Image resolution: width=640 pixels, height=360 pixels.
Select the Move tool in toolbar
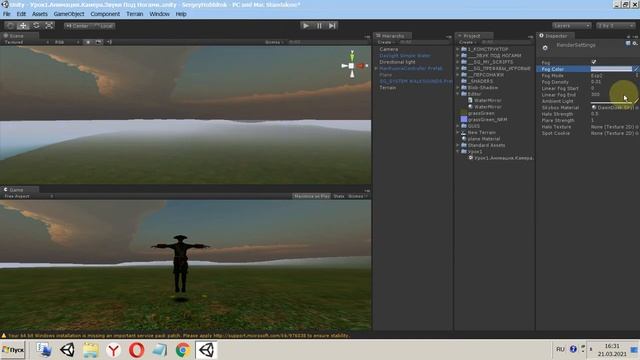pyautogui.click(x=23, y=26)
